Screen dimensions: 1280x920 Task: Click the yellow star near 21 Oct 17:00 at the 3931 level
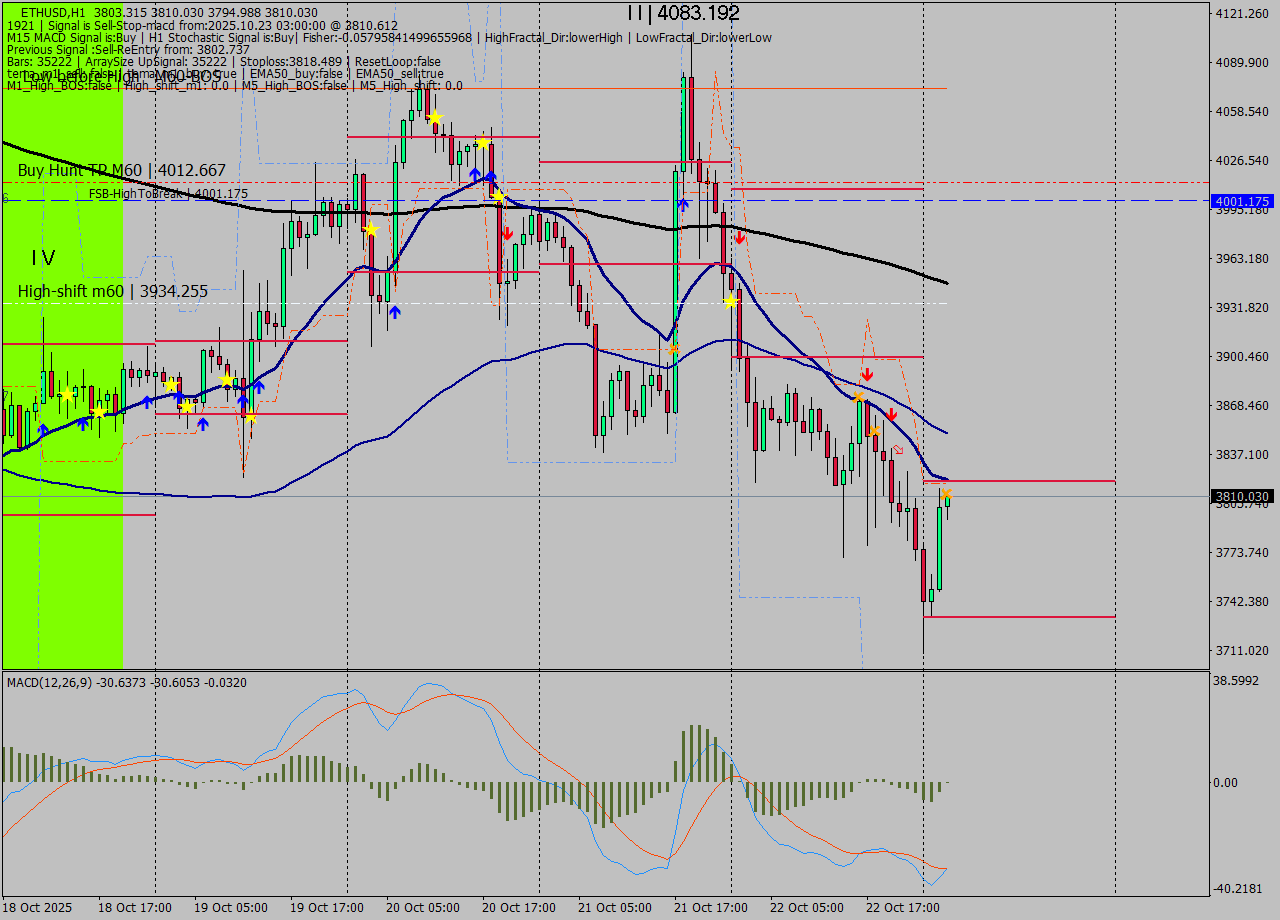click(731, 301)
